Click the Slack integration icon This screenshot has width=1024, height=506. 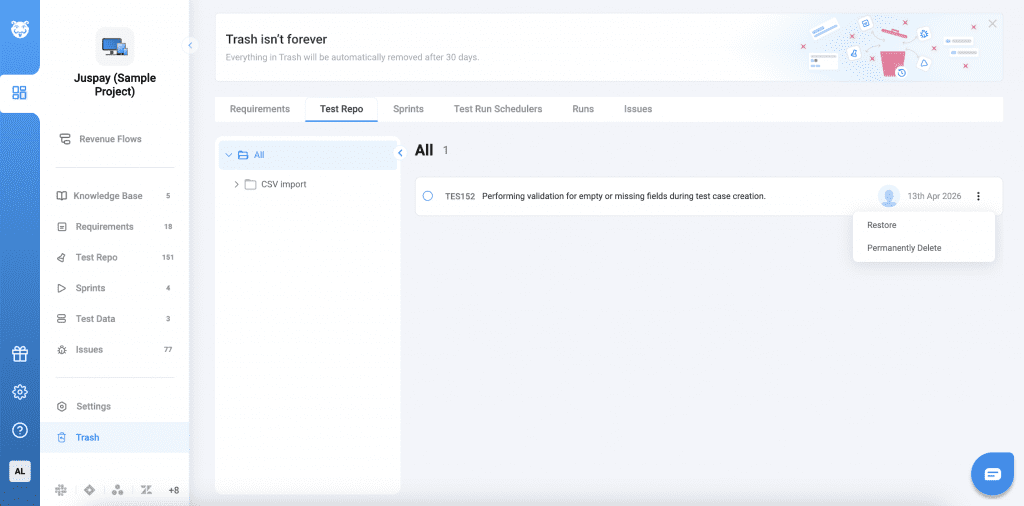tap(61, 490)
